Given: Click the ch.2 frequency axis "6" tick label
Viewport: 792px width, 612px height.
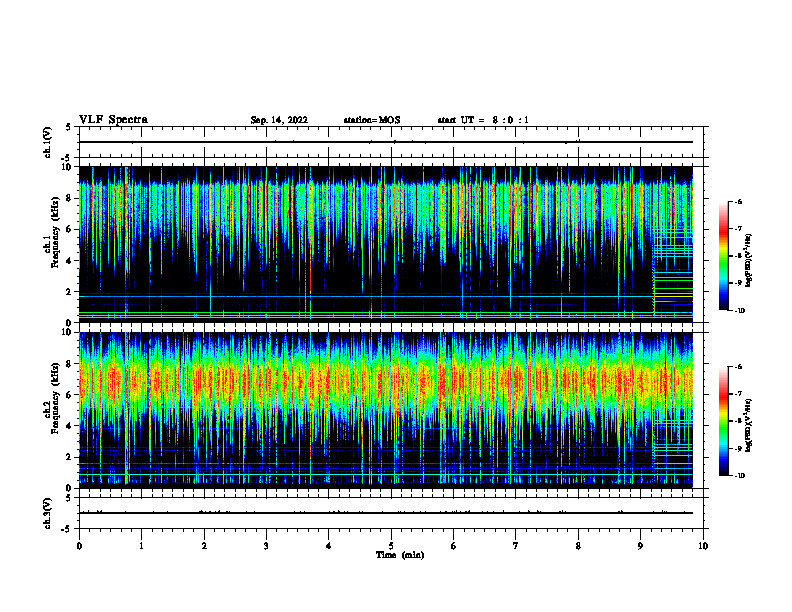Looking at the screenshot, I should 70,395.
